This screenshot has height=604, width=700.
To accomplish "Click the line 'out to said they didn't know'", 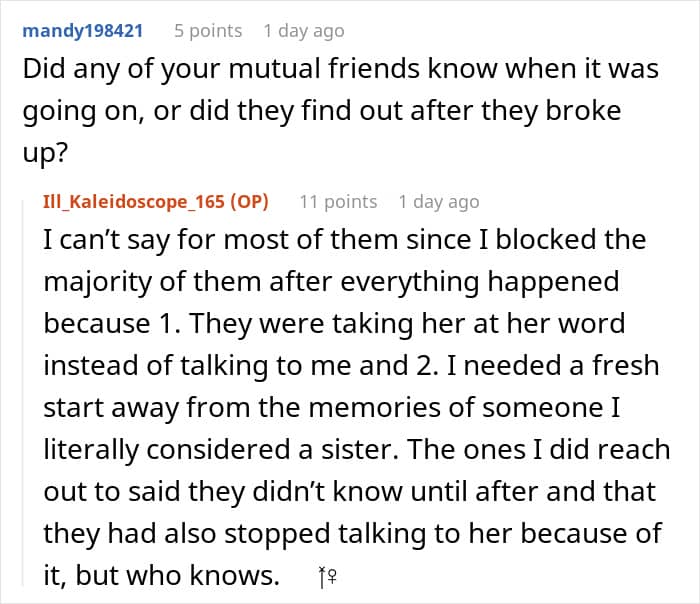I will coord(350,492).
